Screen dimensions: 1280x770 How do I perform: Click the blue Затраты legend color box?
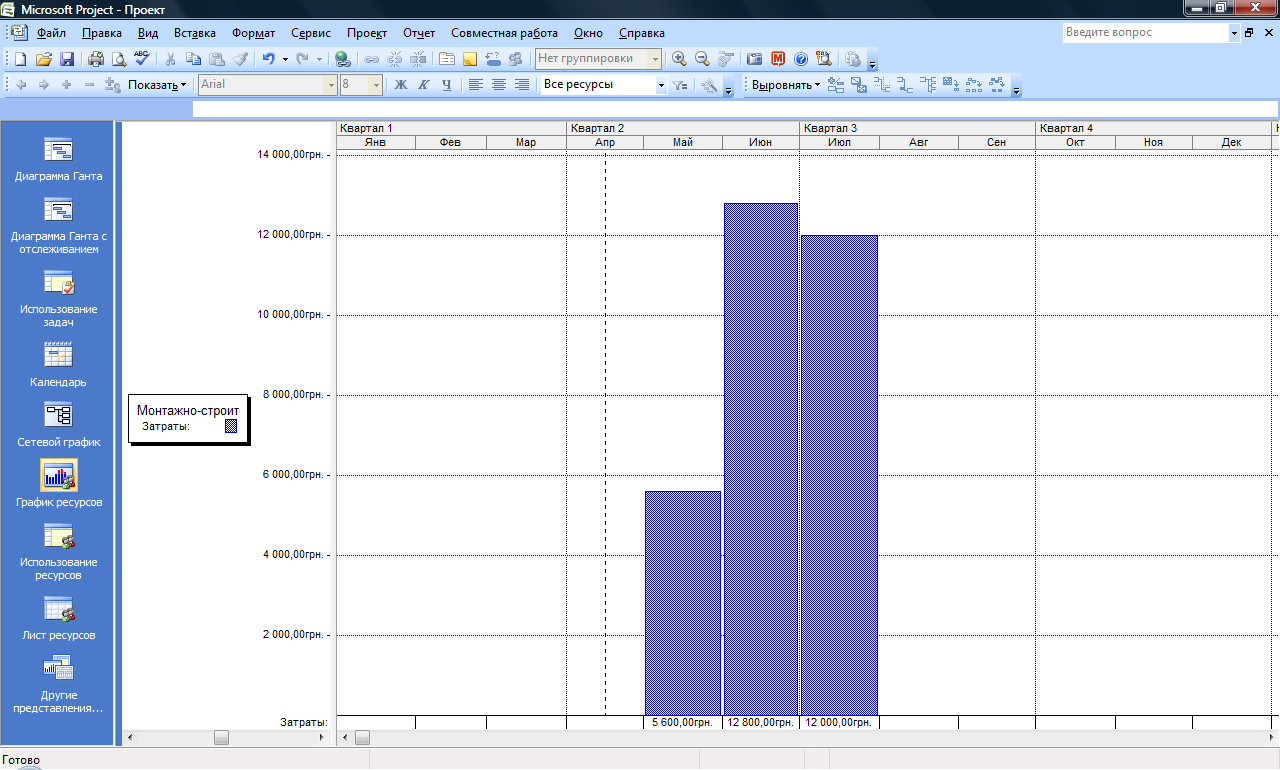point(231,426)
